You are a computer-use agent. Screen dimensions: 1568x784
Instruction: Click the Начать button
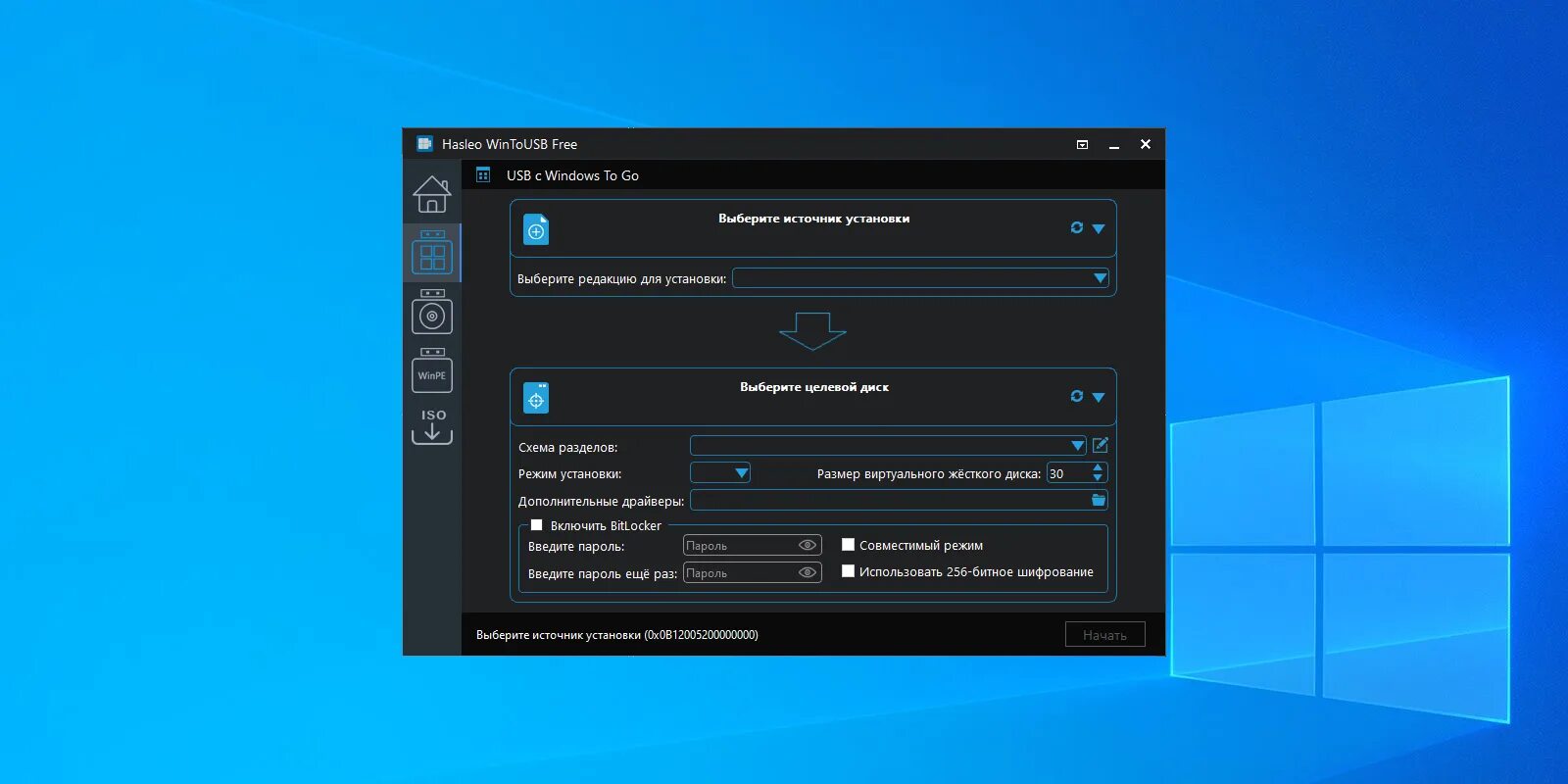point(1105,635)
